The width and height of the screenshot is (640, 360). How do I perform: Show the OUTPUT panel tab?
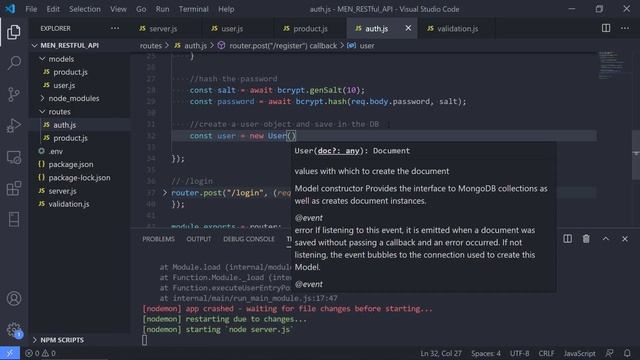pos(199,239)
